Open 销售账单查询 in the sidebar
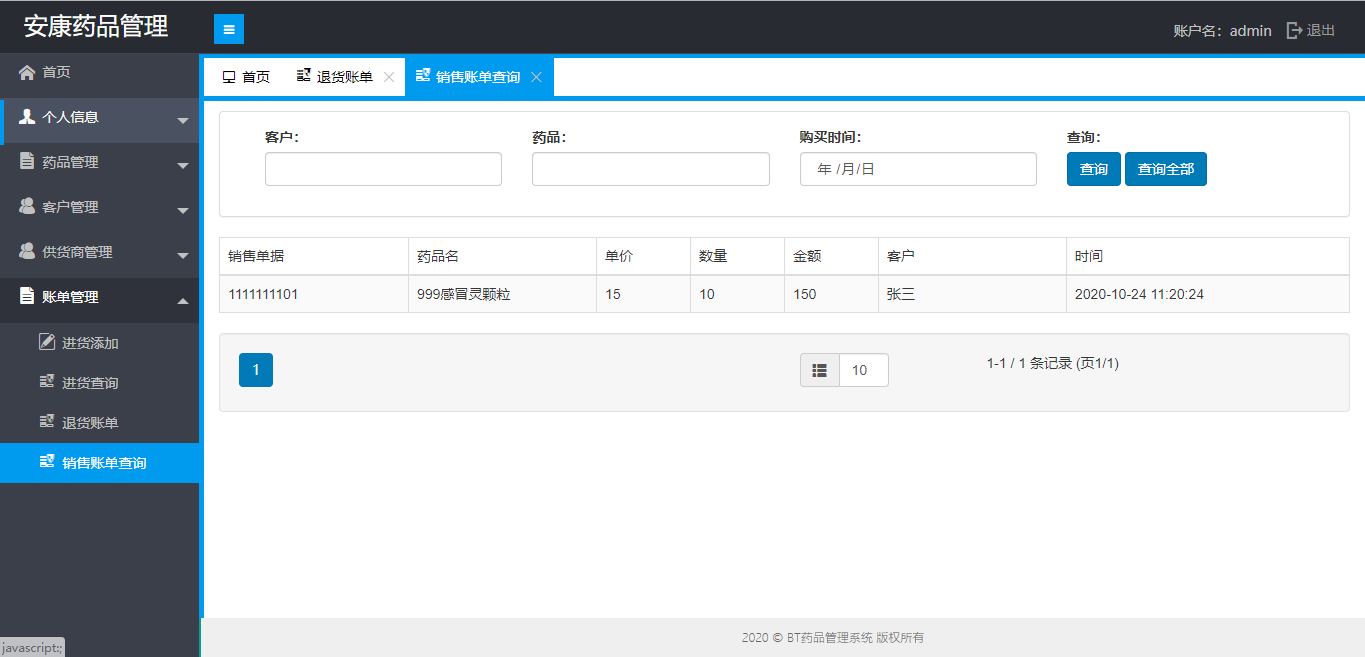 point(100,463)
